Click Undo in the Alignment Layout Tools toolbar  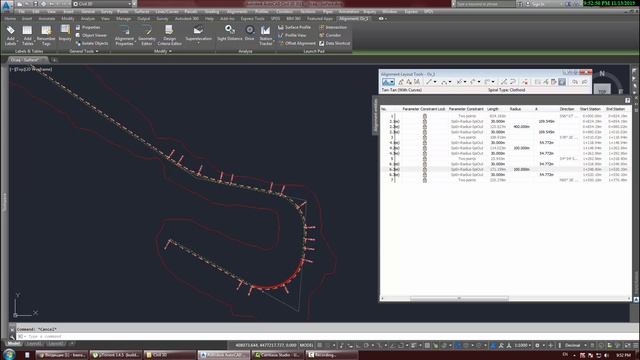pos(575,82)
